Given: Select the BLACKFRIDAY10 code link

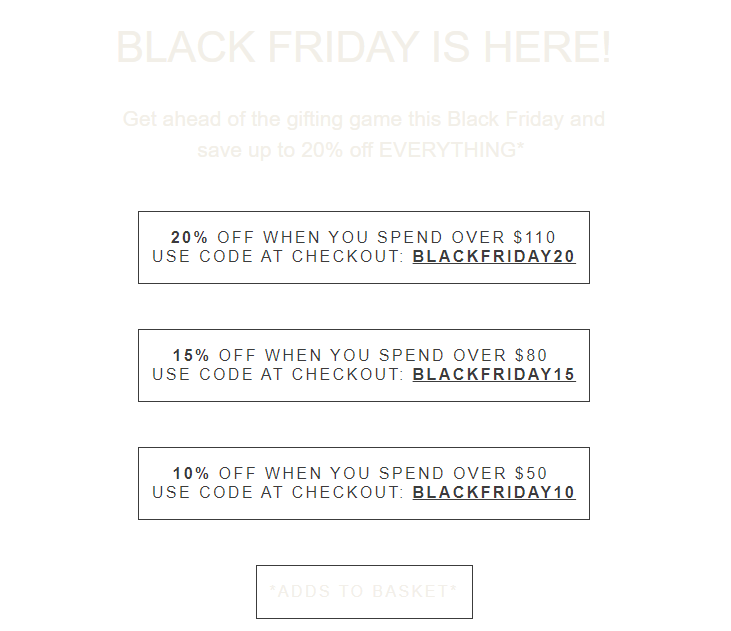Looking at the screenshot, I should 494,492.
